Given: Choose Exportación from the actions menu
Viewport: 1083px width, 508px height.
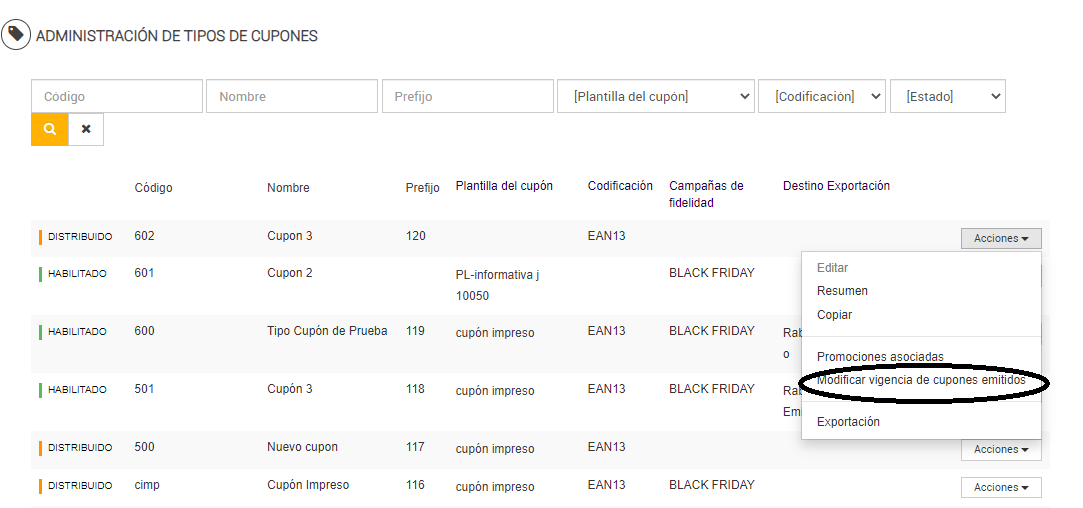Looking at the screenshot, I should click(x=848, y=422).
